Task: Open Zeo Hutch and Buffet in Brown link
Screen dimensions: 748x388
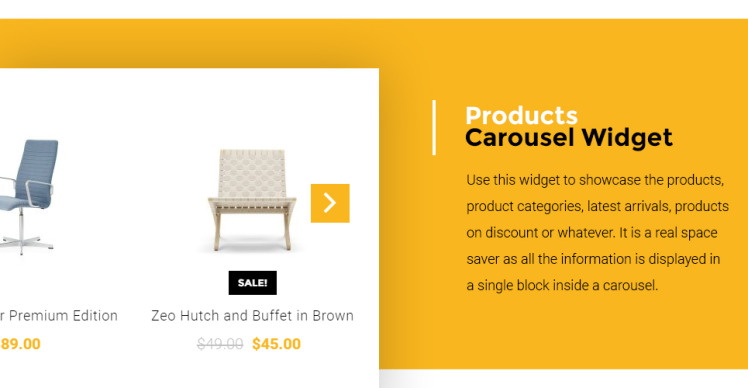Action: tap(252, 315)
